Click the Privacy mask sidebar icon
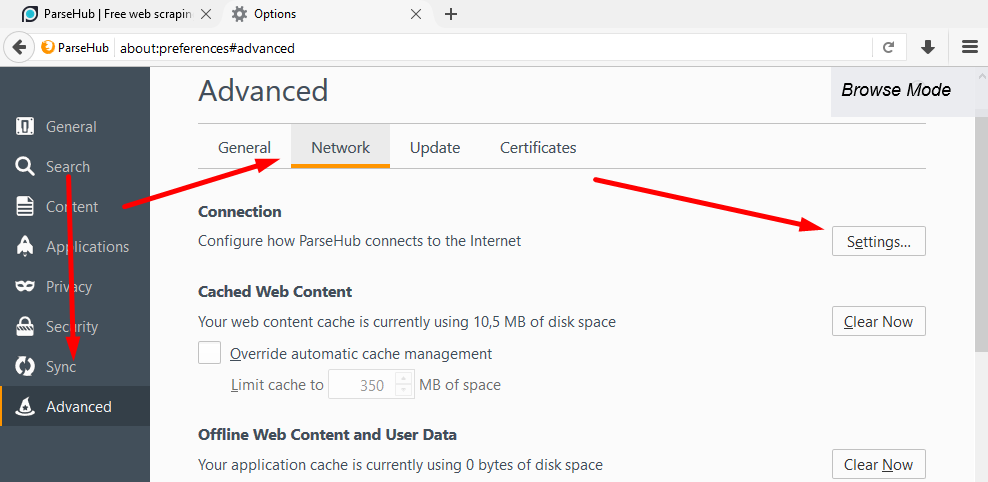 point(25,287)
